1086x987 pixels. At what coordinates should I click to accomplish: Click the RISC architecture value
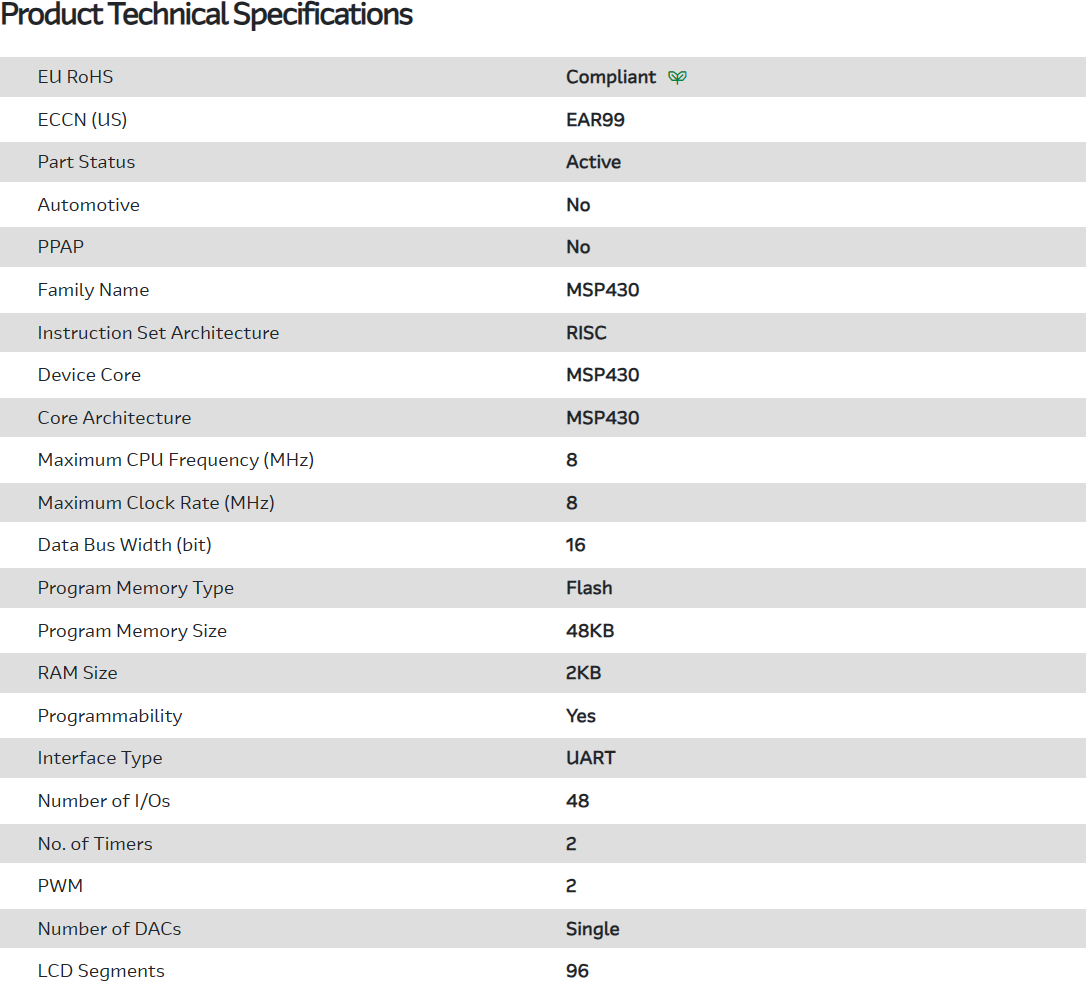click(586, 333)
